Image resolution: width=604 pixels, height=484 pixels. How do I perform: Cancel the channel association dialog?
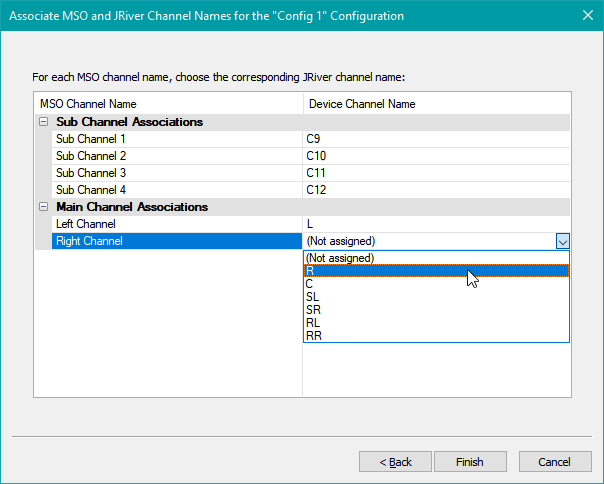[555, 462]
